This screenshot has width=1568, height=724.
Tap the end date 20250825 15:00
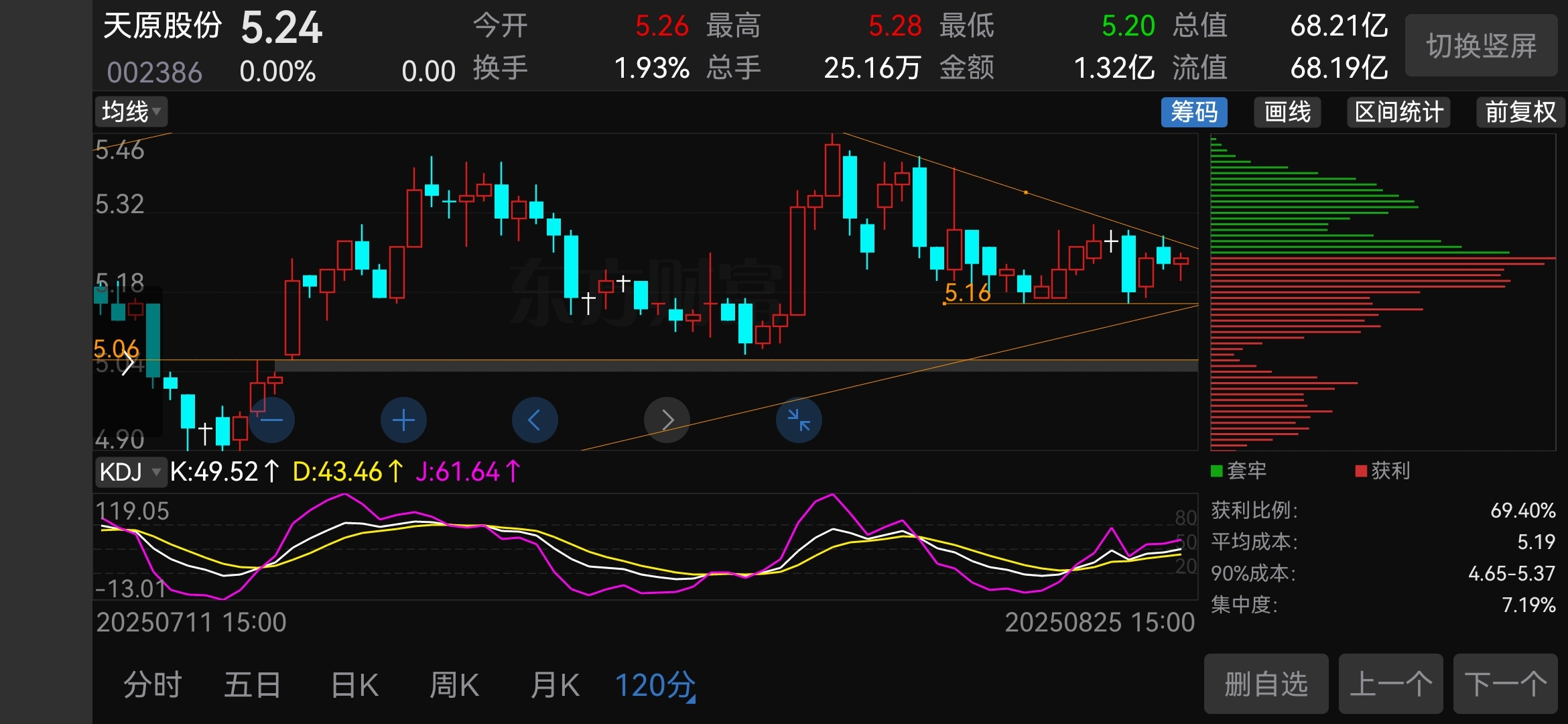pyautogui.click(x=1100, y=623)
